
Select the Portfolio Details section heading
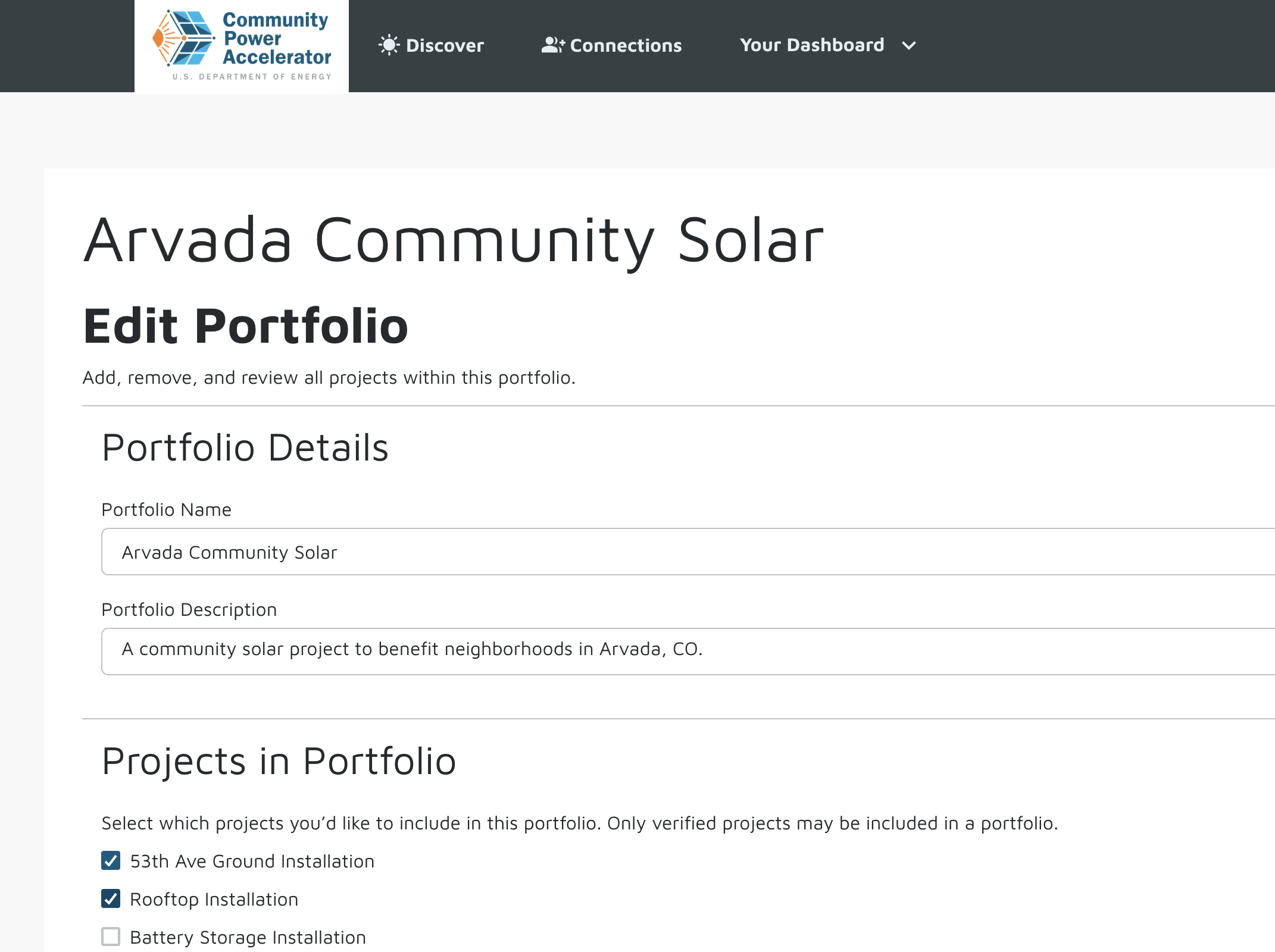[x=245, y=448]
